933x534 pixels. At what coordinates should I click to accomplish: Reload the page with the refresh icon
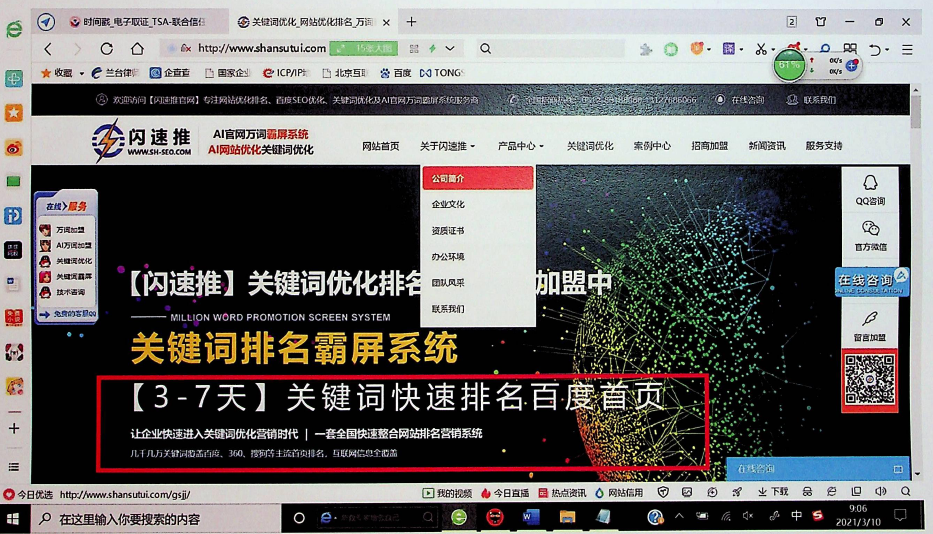pos(107,49)
